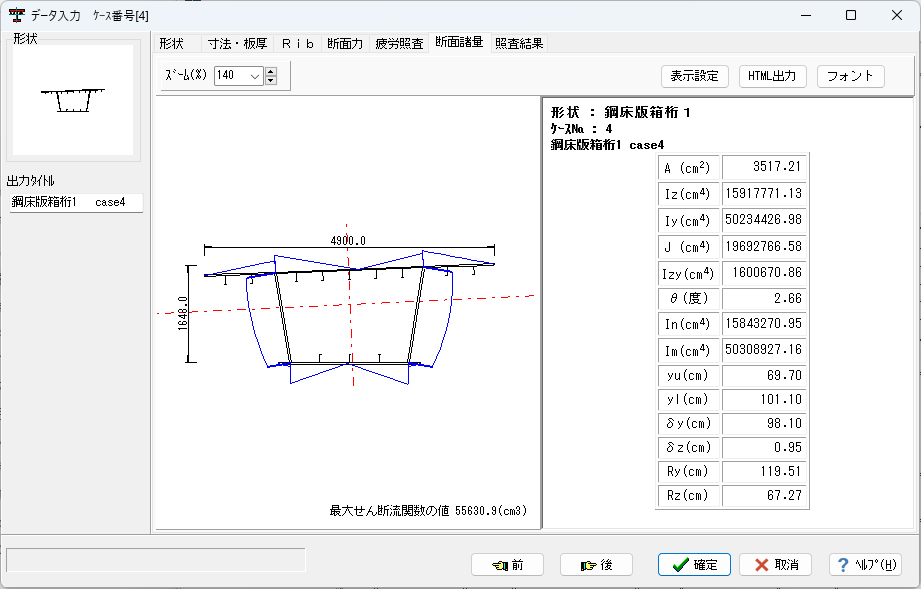The height and width of the screenshot is (589, 921).
Task: Open the 寸法・板厚 tab
Action: click(x=237, y=43)
